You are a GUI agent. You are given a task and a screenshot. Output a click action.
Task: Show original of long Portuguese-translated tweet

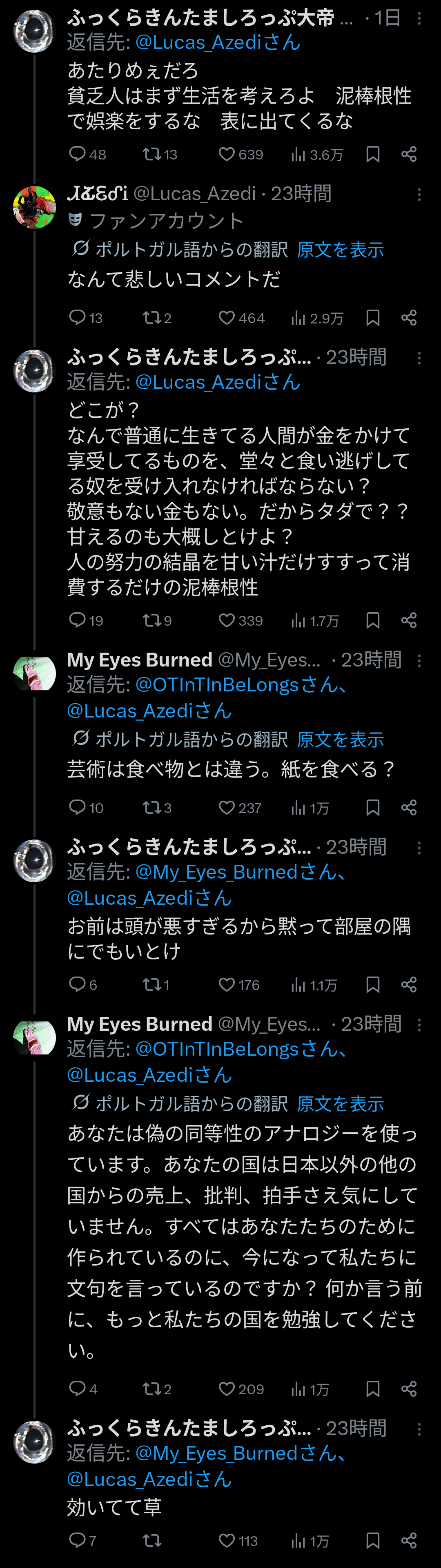click(340, 1103)
